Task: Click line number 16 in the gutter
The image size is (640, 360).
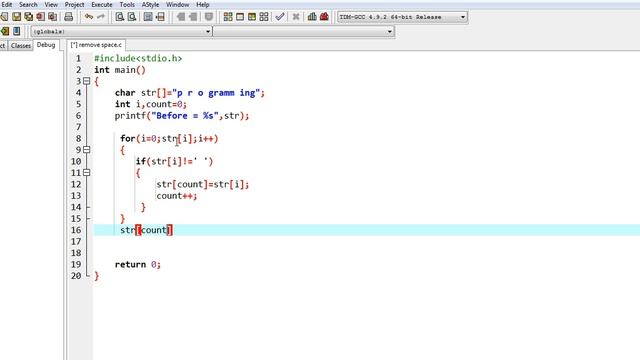Action: click(76, 230)
